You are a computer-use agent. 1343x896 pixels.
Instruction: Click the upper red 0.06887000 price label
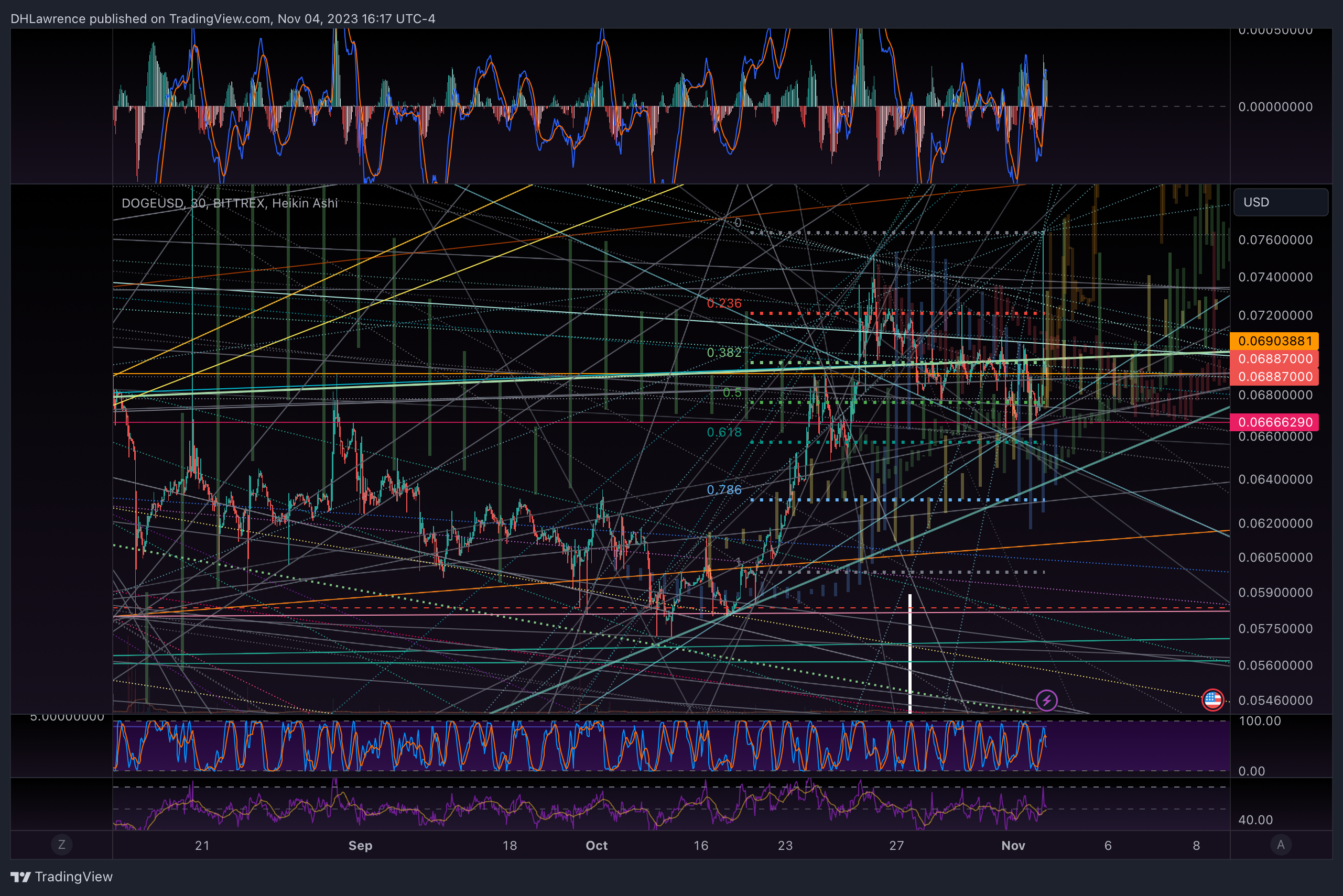point(1274,359)
